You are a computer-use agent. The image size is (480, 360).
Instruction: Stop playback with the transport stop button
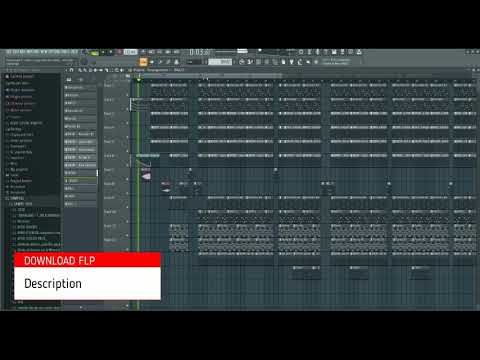pos(111,52)
